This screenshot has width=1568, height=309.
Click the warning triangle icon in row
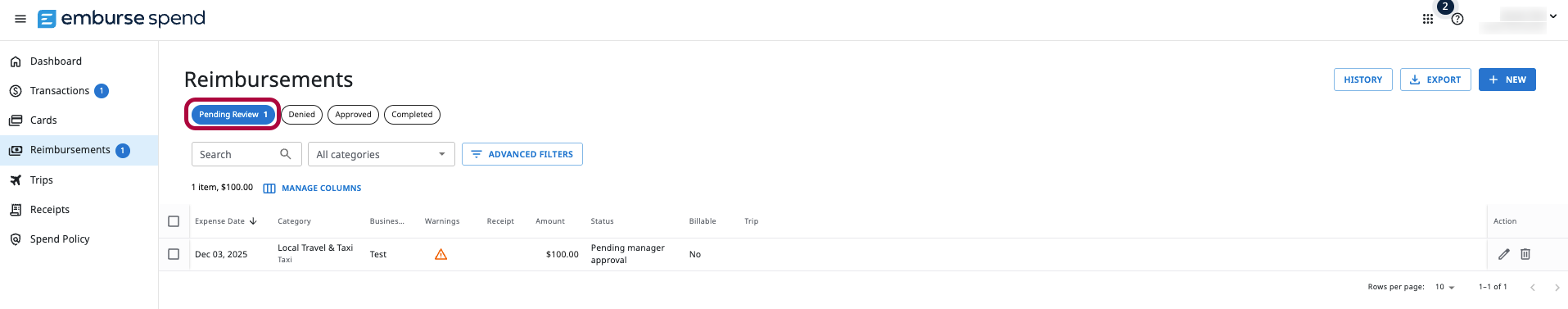pos(441,254)
